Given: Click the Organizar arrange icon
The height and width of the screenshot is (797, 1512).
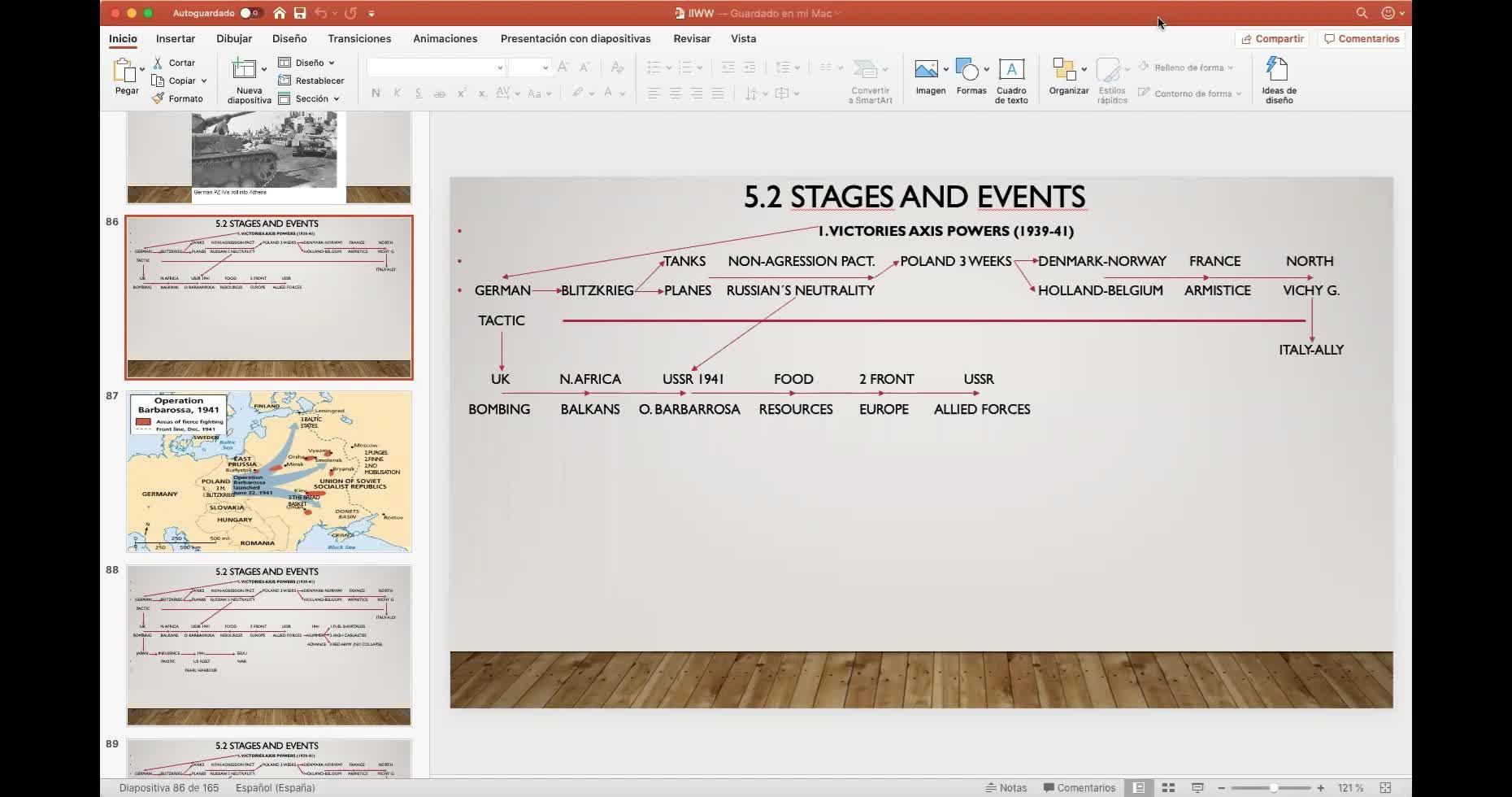Looking at the screenshot, I should [1063, 70].
